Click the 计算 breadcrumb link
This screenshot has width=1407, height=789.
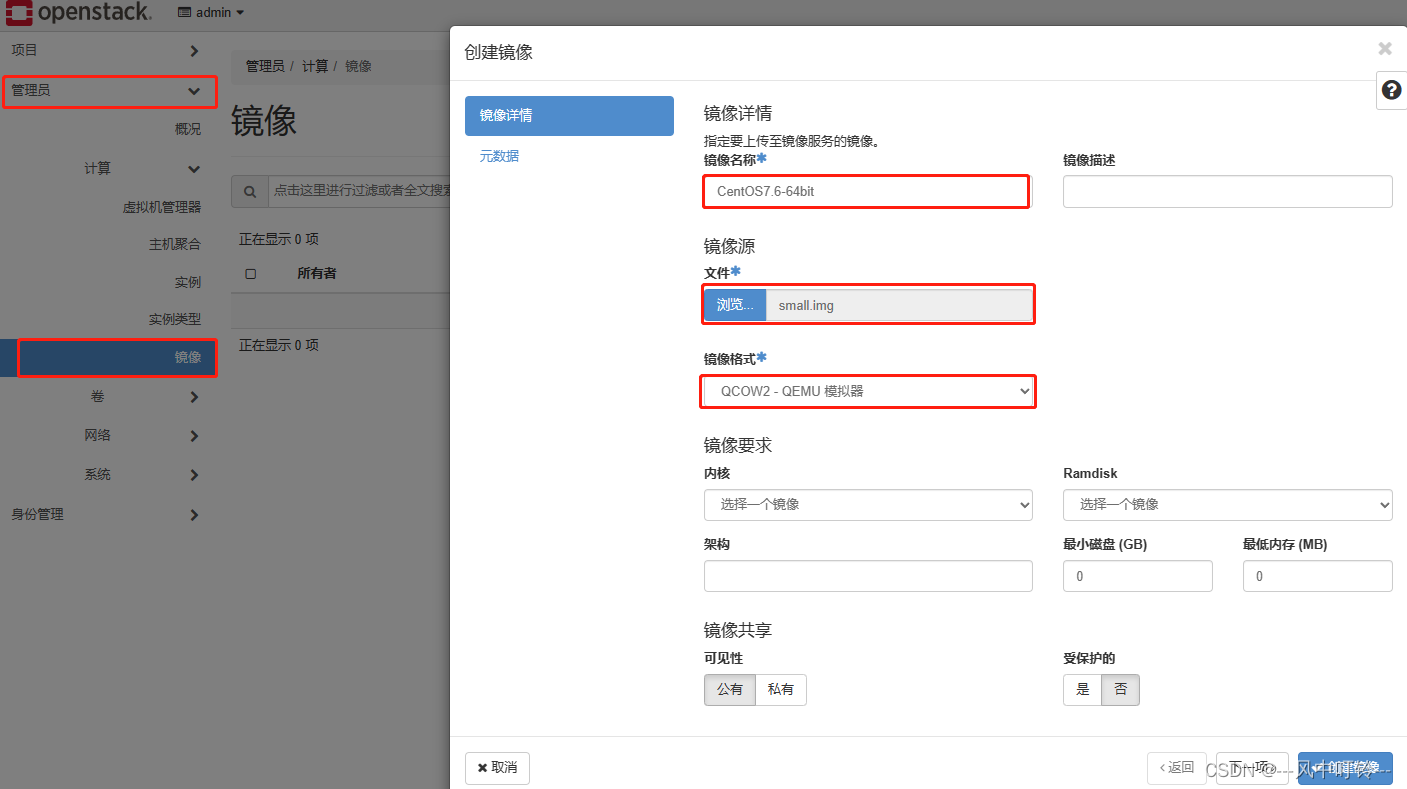(x=315, y=66)
